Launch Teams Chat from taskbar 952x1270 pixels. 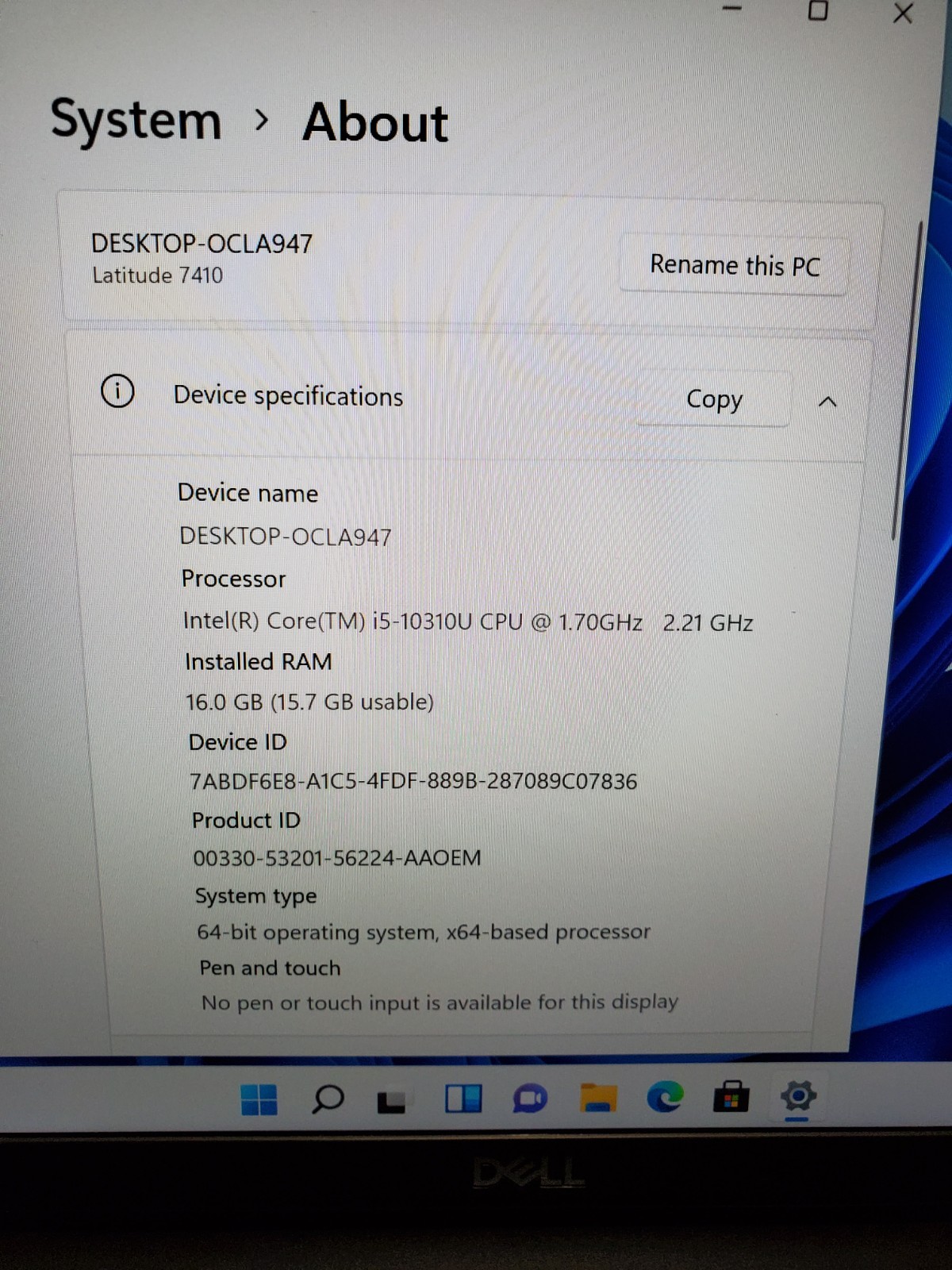(x=529, y=1099)
